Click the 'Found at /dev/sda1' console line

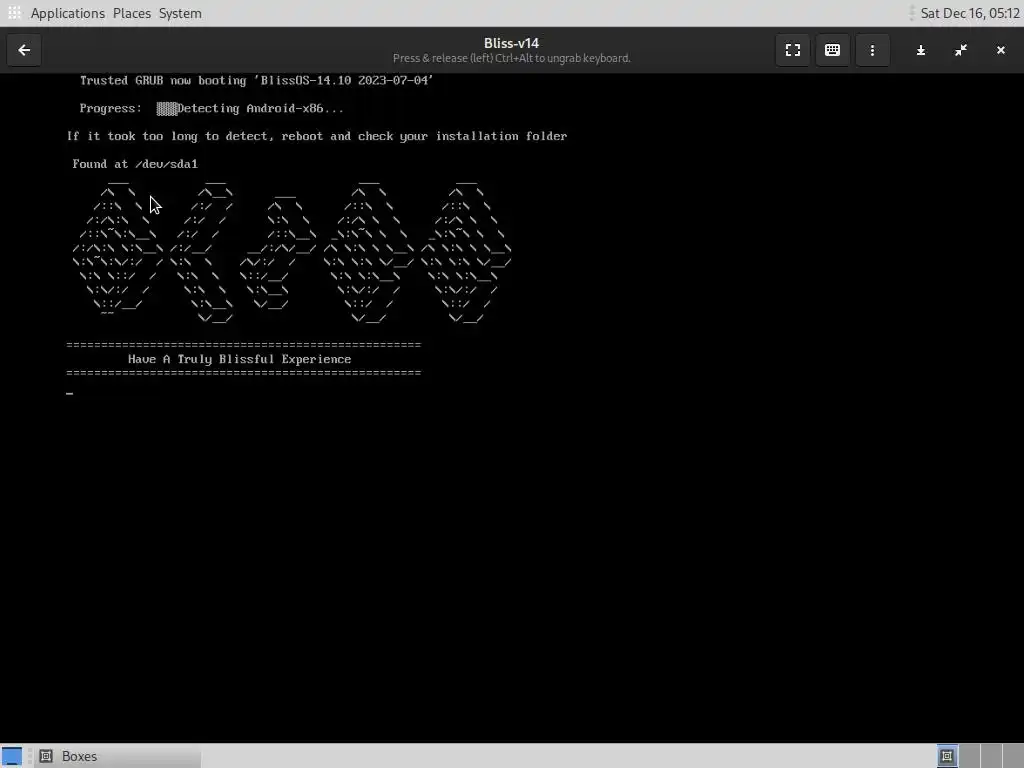135,164
